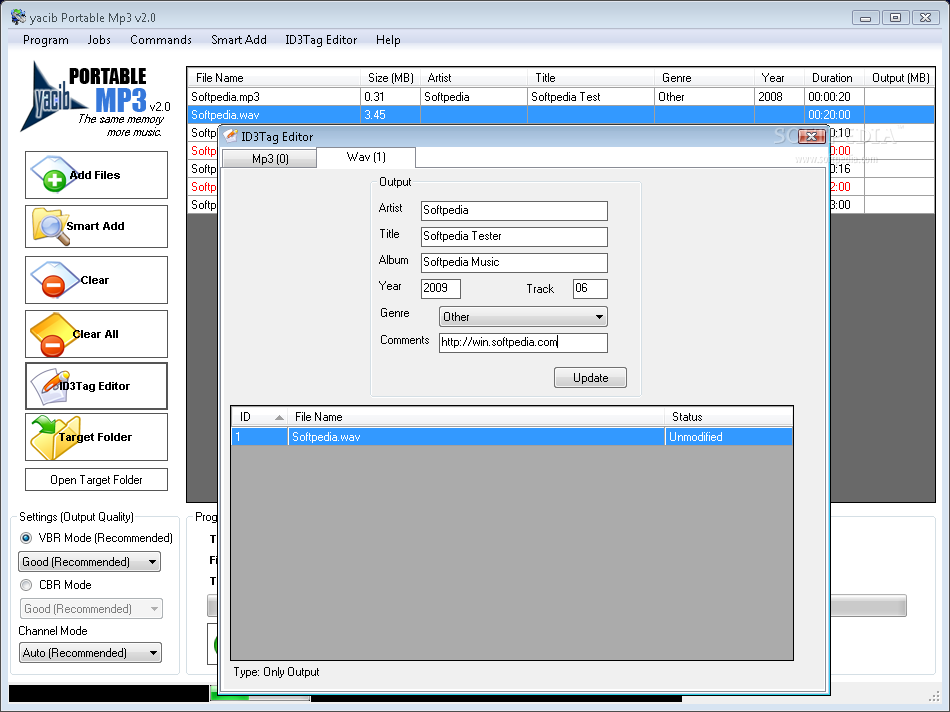Click the yacib title bar app icon

pos(18,17)
